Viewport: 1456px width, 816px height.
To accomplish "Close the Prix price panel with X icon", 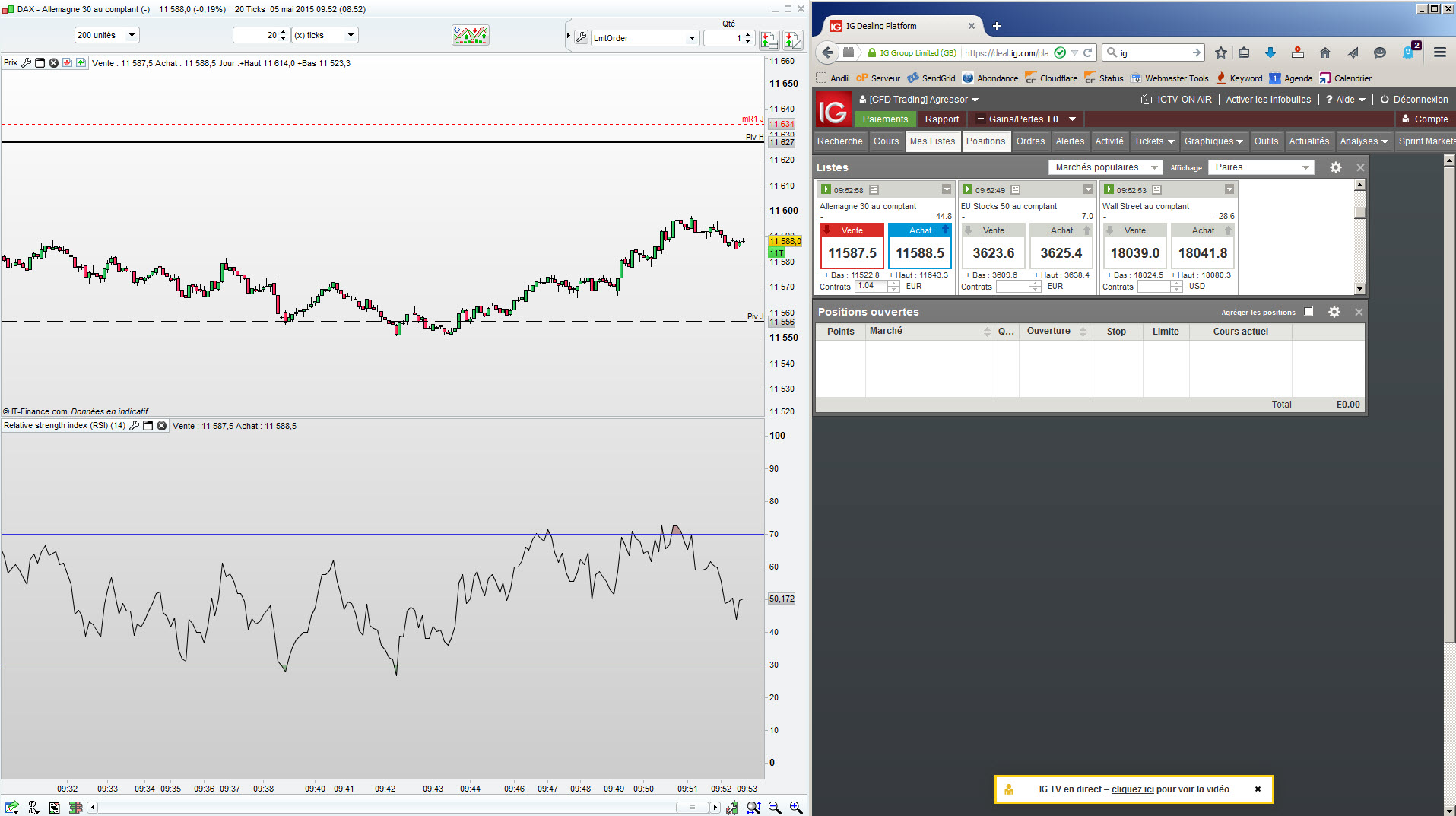I will coord(54,63).
